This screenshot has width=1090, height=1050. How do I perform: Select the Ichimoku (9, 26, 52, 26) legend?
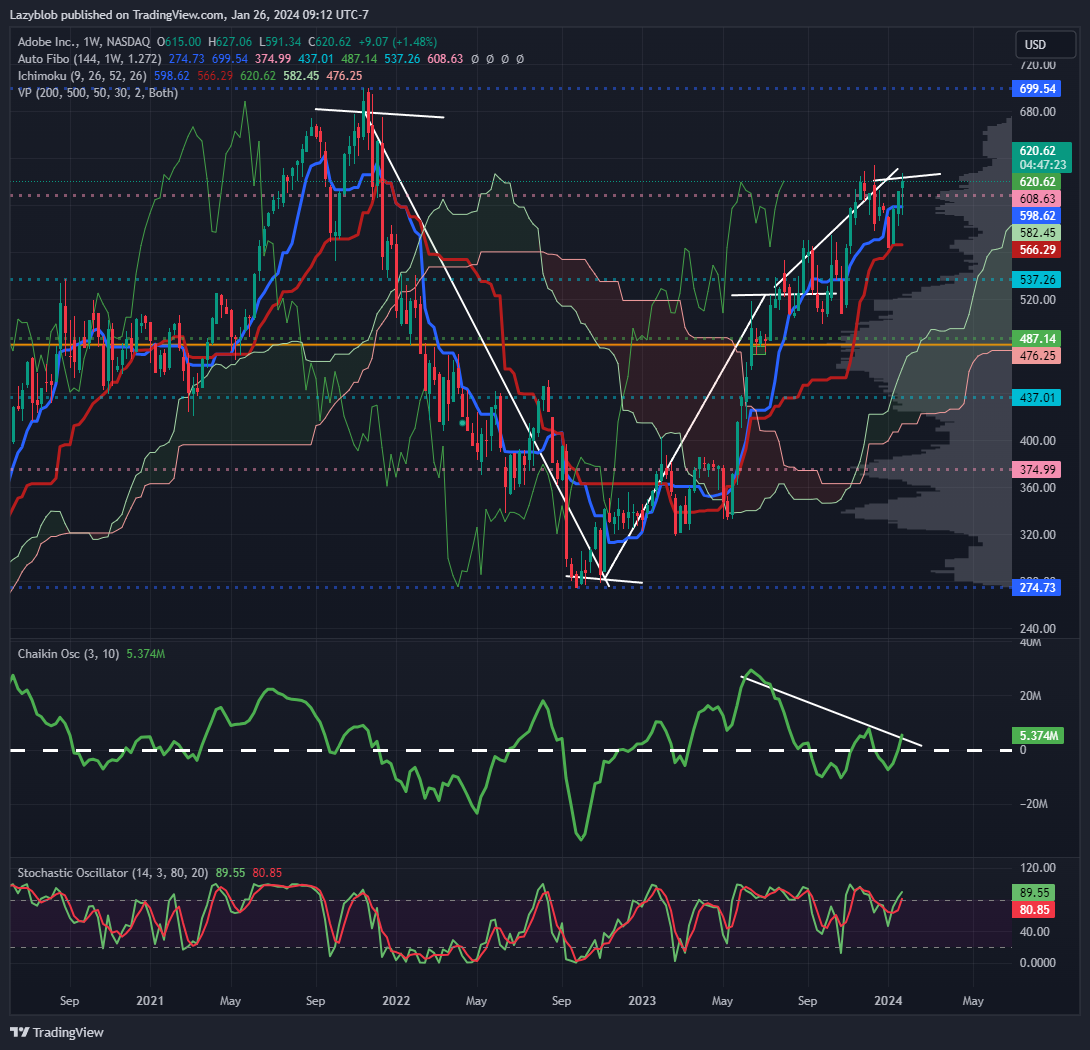tap(82, 75)
